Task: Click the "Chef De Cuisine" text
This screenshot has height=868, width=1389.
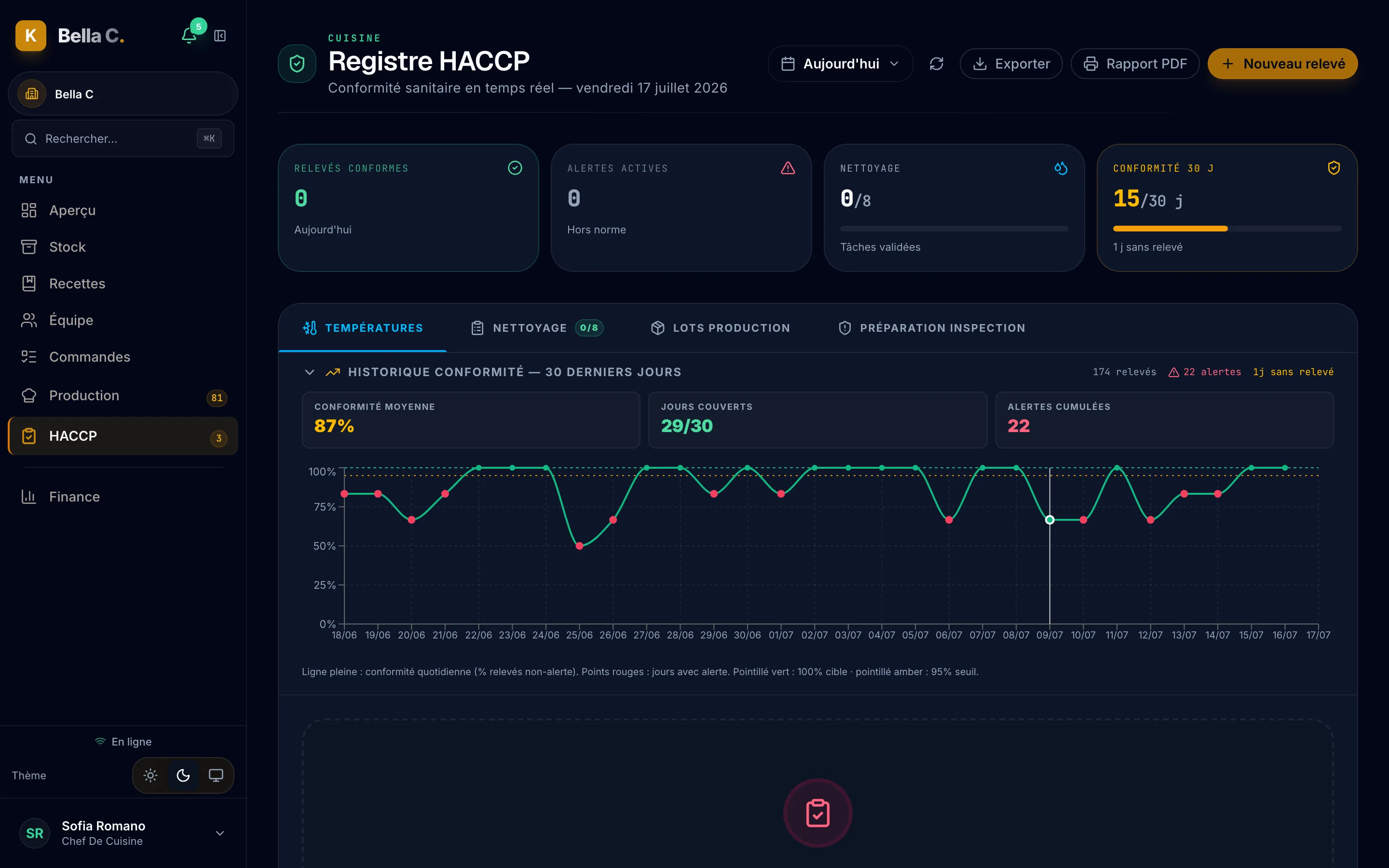Action: click(102, 841)
